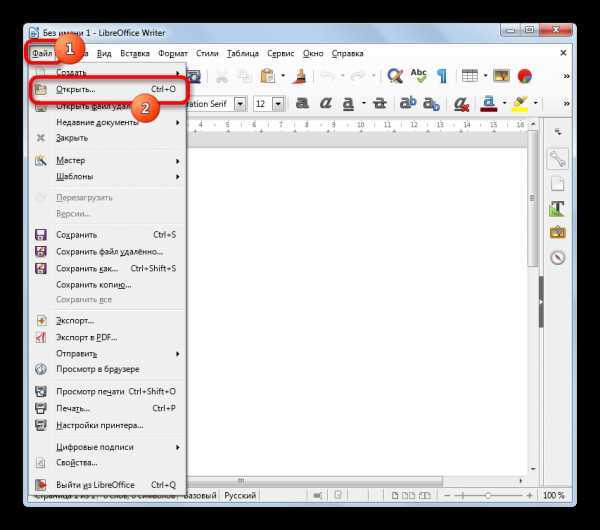Apply the yellow Highlighting Color marker
The height and width of the screenshot is (530, 600).
520,103
